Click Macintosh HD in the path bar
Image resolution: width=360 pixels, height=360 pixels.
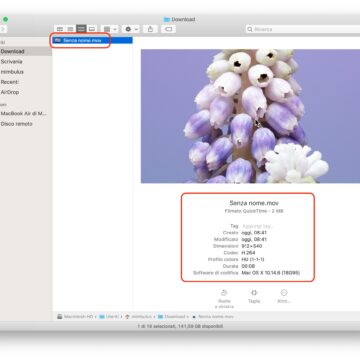pyautogui.click(x=76, y=316)
